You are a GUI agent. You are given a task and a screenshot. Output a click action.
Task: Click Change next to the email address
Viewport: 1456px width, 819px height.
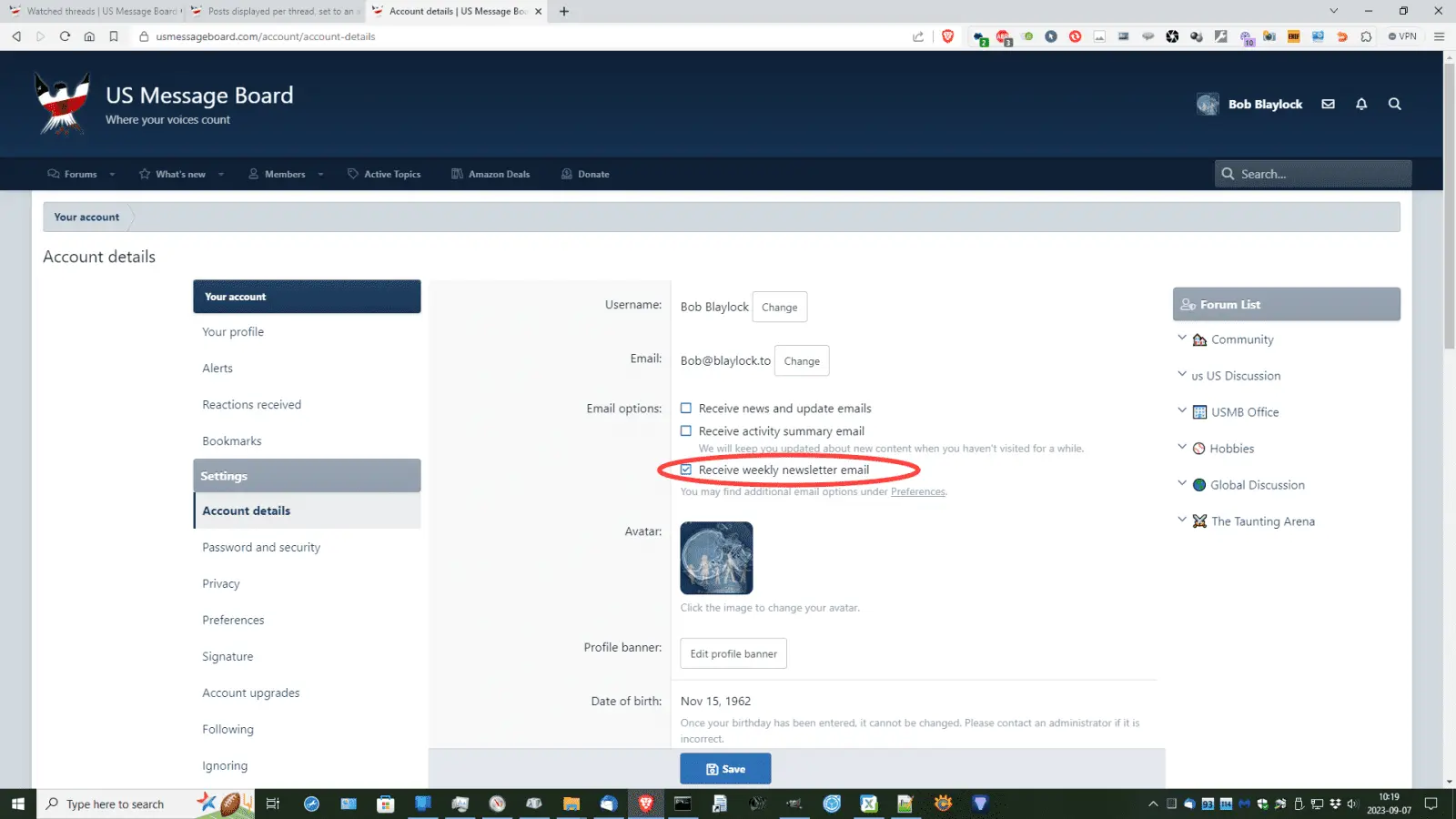pos(802,360)
